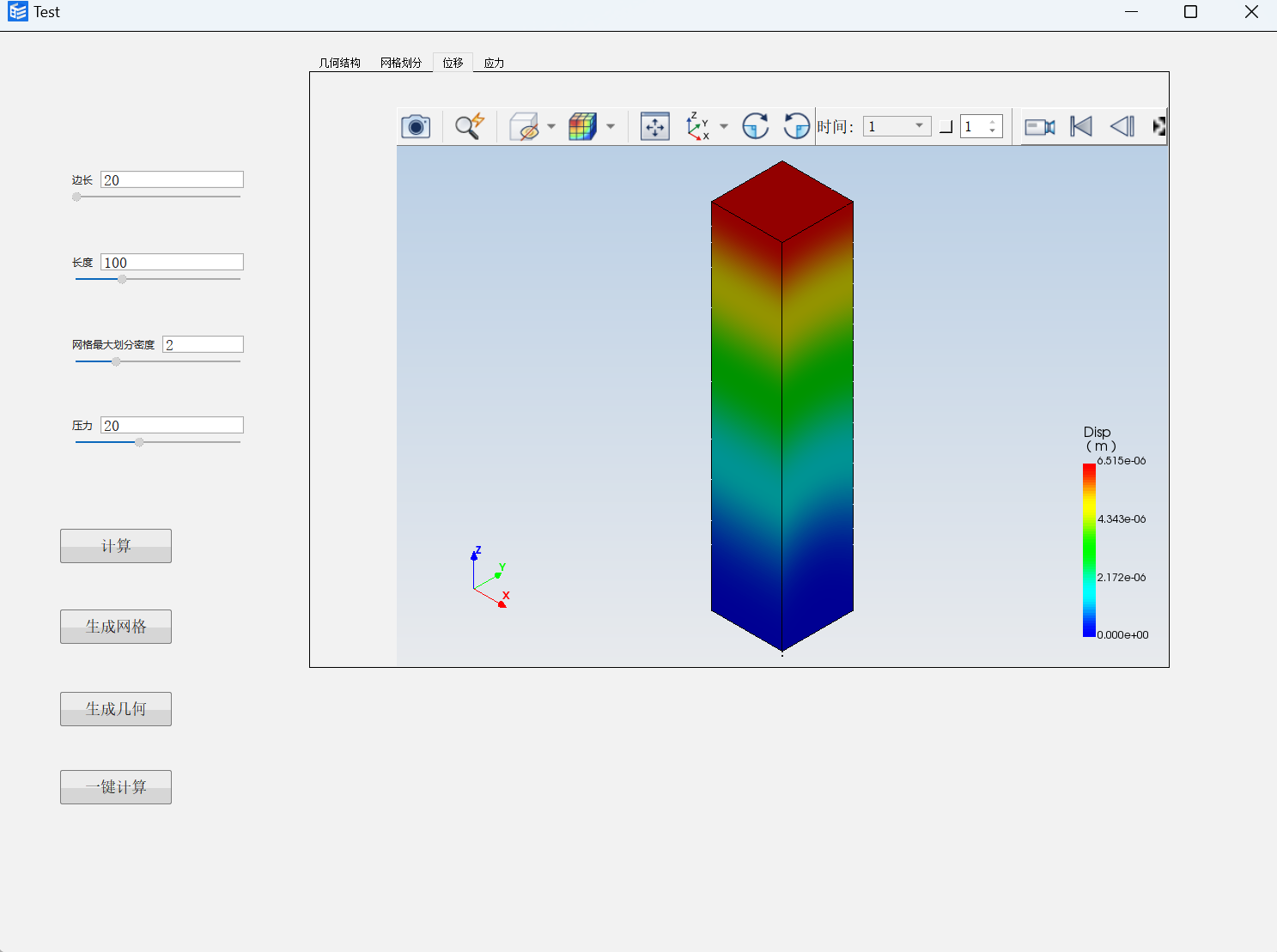Close the Test window
1277x952 pixels.
(1251, 12)
